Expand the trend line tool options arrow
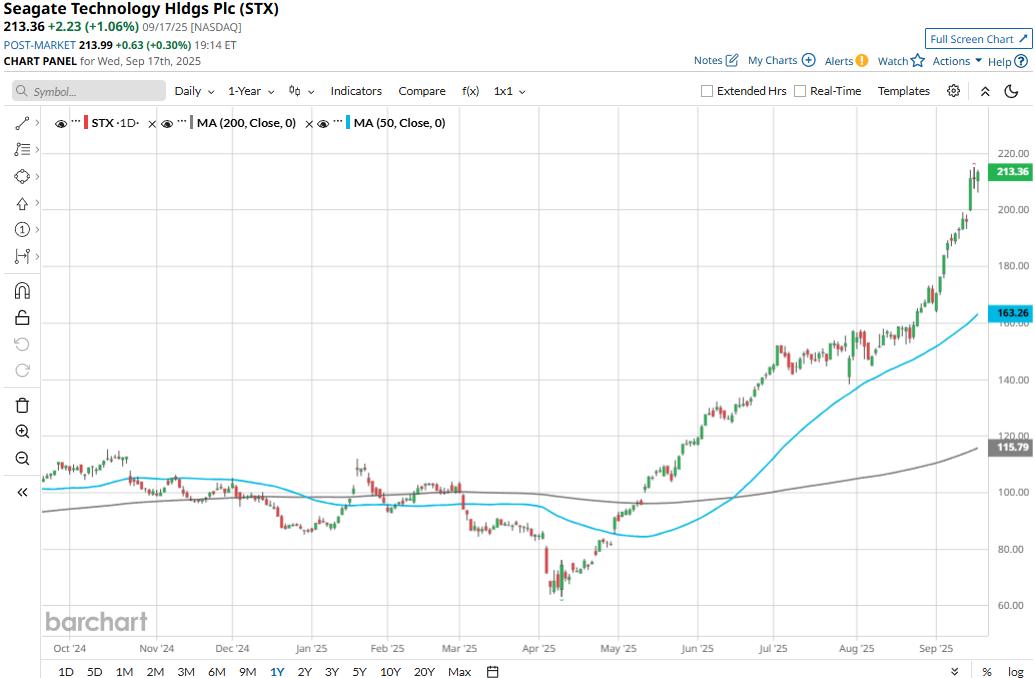 pyautogui.click(x=37, y=123)
